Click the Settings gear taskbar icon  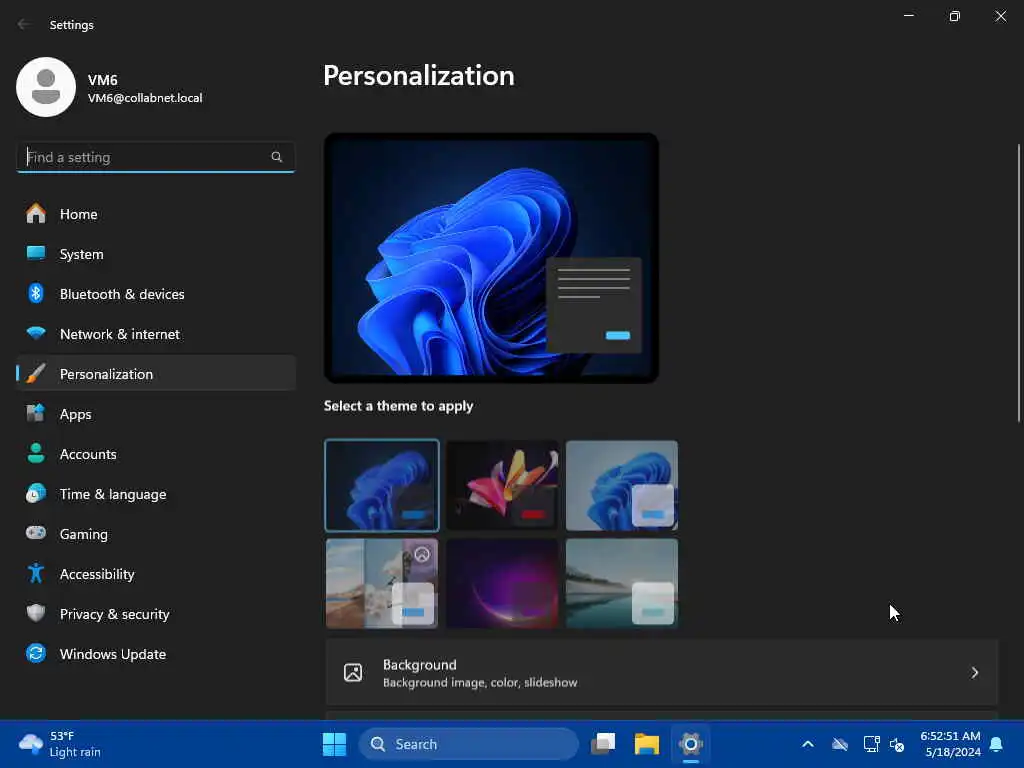point(690,744)
